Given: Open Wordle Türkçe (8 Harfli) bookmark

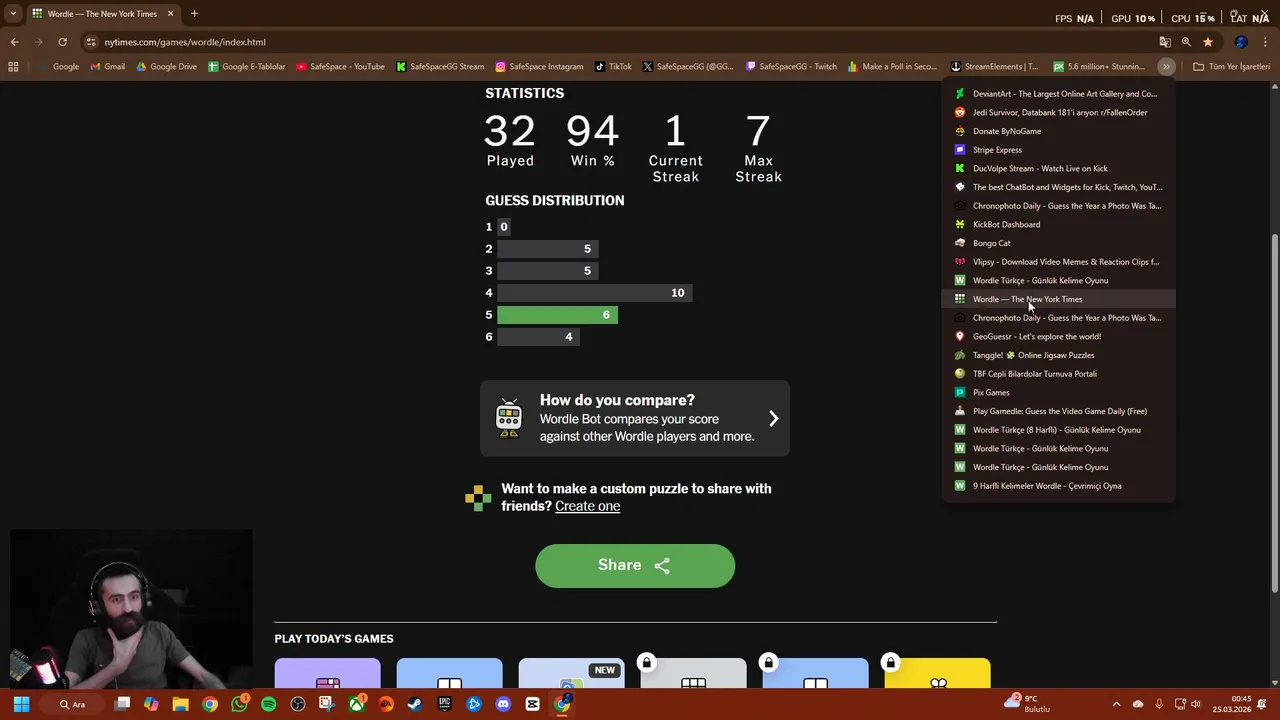Looking at the screenshot, I should [x=1058, y=430].
